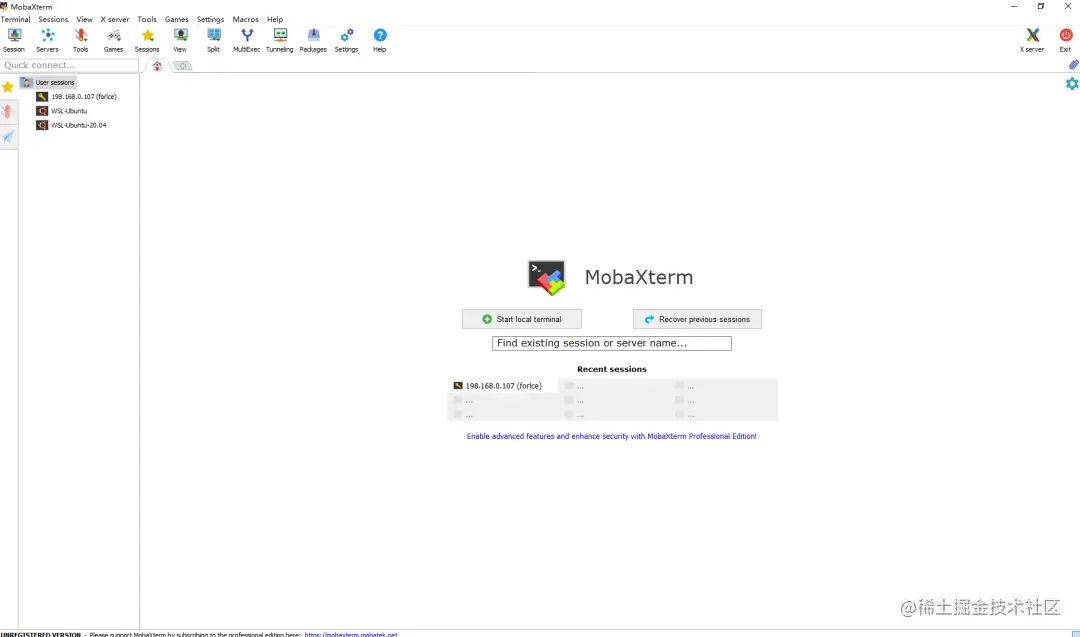Open the Tools toolbar icon
This screenshot has height=637, width=1080.
pos(81,40)
